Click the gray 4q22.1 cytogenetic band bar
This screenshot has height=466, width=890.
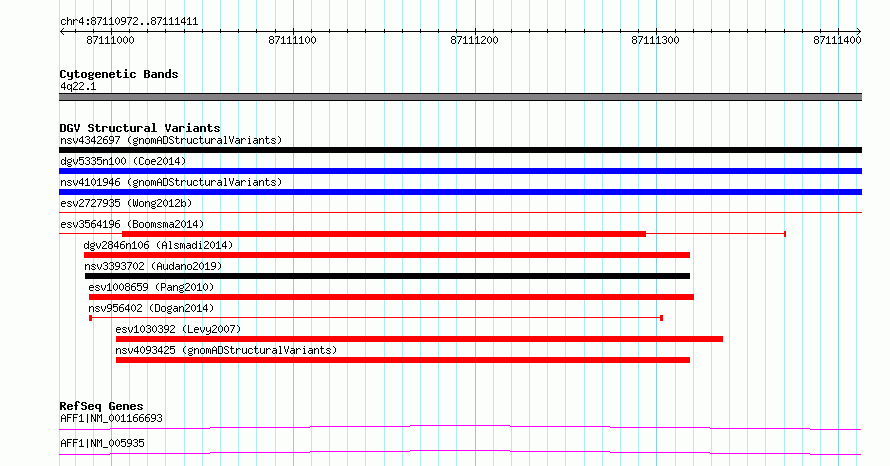(460, 97)
